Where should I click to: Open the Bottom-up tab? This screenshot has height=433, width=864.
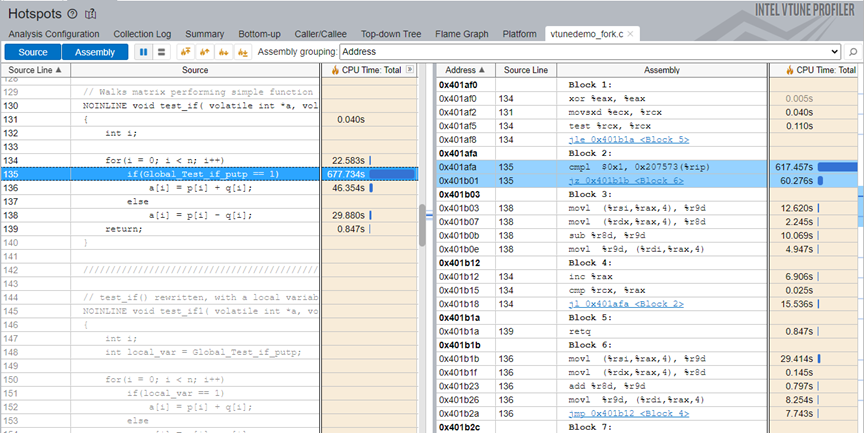click(x=260, y=33)
